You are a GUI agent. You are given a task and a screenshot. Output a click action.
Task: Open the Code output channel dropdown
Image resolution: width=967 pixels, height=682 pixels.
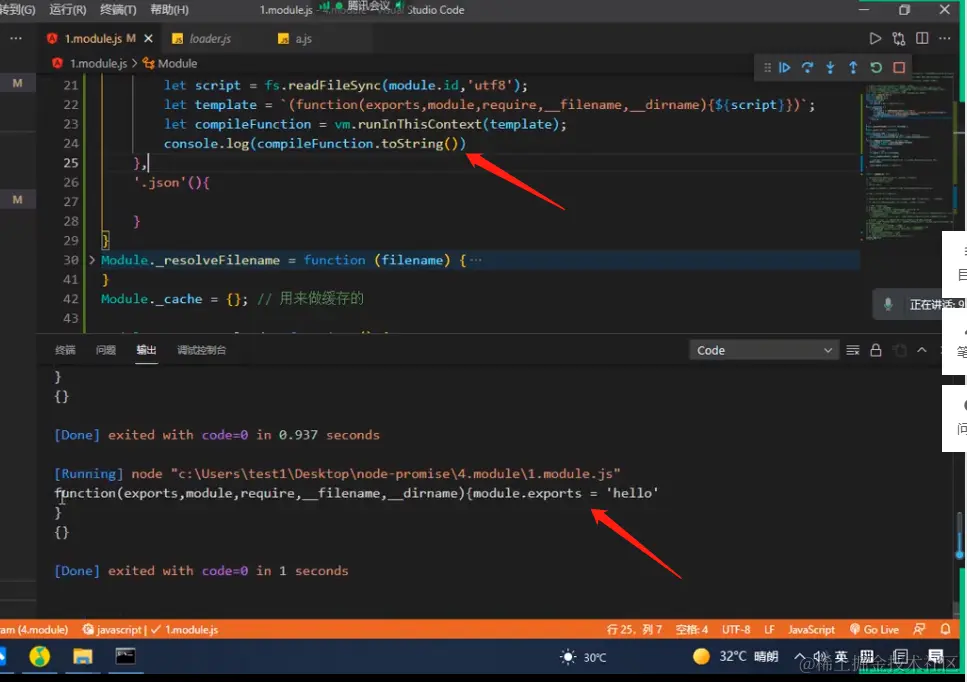click(x=763, y=351)
